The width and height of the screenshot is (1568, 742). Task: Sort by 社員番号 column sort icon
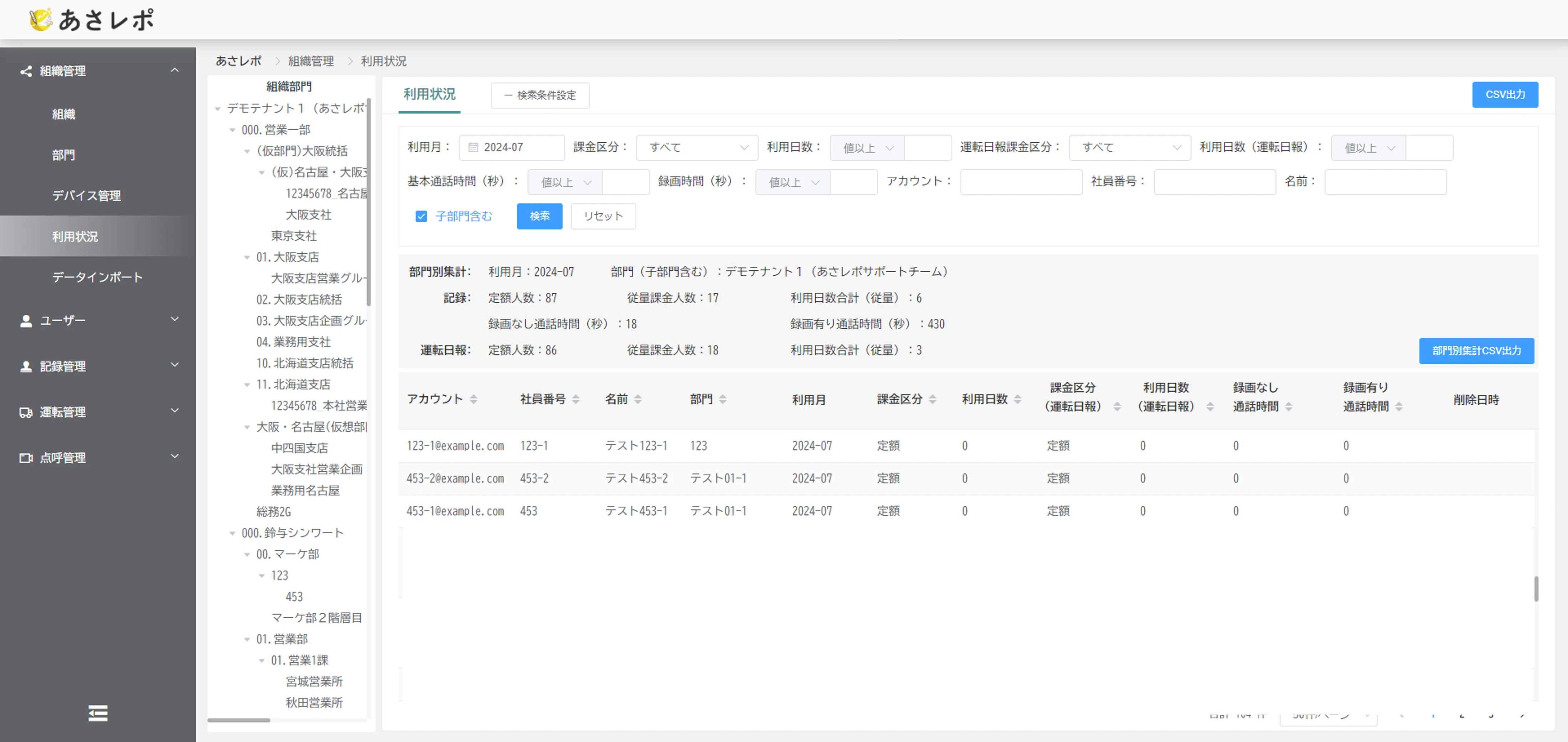[x=575, y=400]
